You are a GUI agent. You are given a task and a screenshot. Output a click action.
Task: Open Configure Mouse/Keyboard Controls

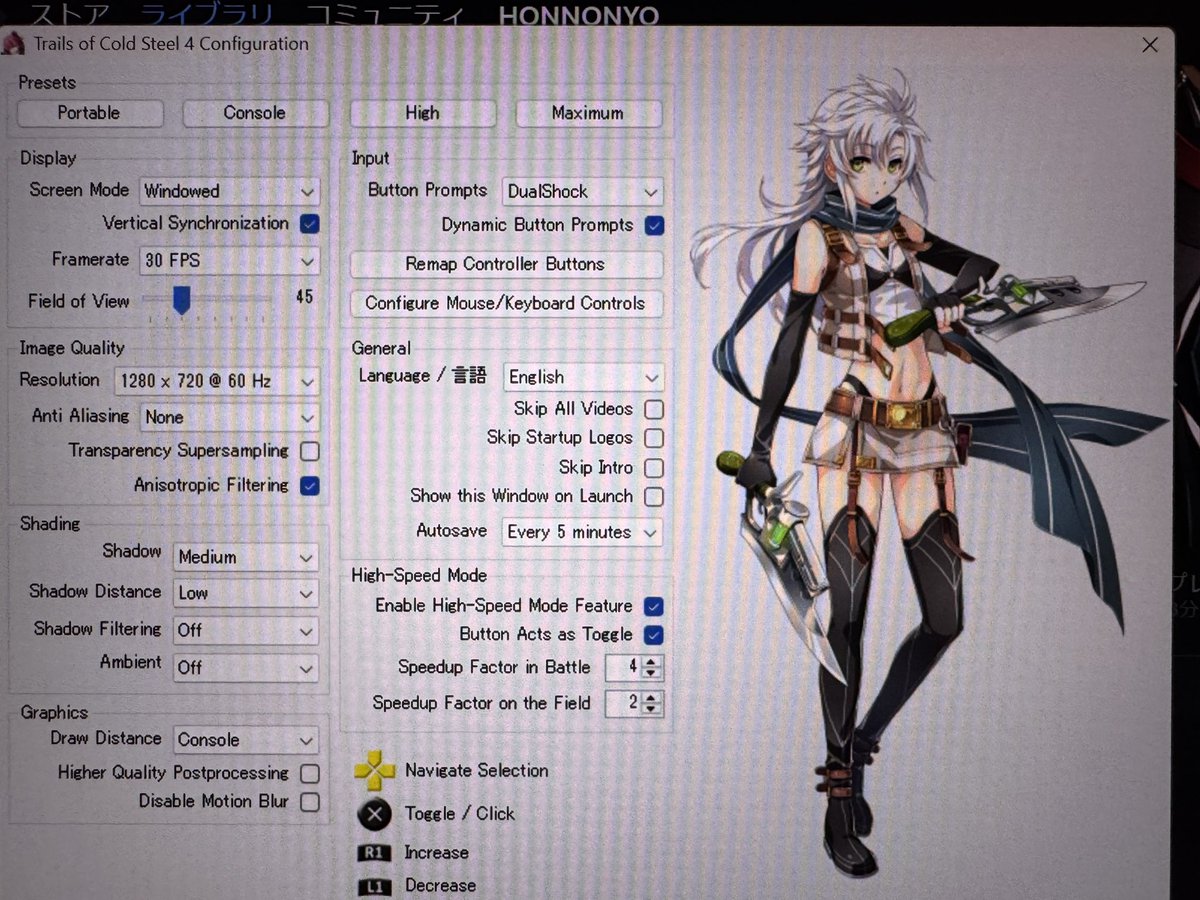(505, 303)
